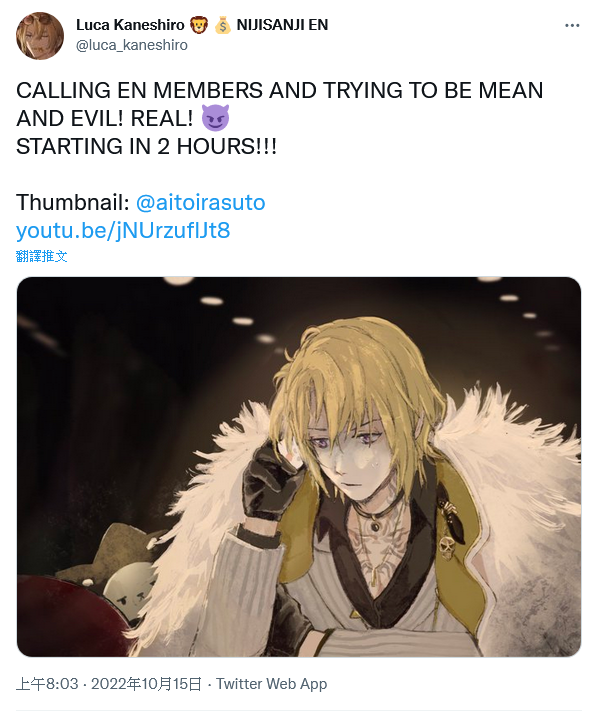This screenshot has width=598, height=711.
Task: Click Luca Kaneshiro's profile avatar
Action: [x=40, y=36]
